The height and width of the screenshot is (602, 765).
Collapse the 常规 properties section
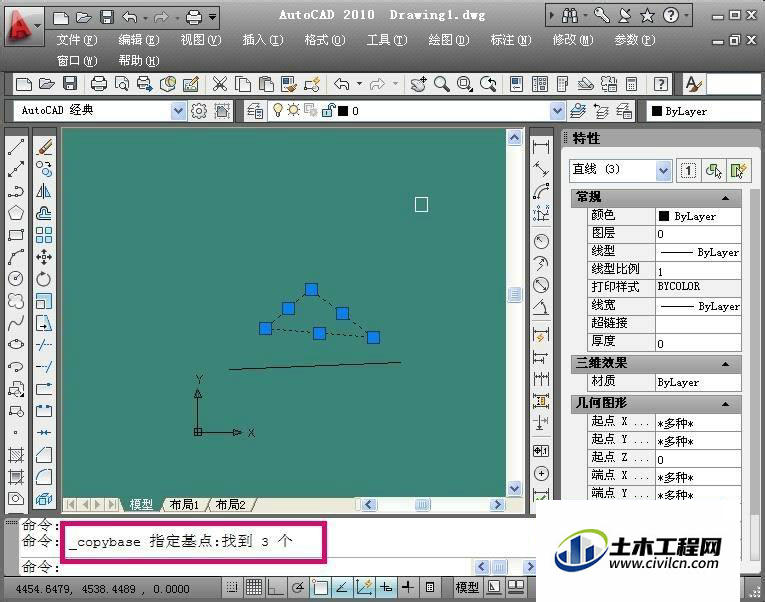click(725, 198)
